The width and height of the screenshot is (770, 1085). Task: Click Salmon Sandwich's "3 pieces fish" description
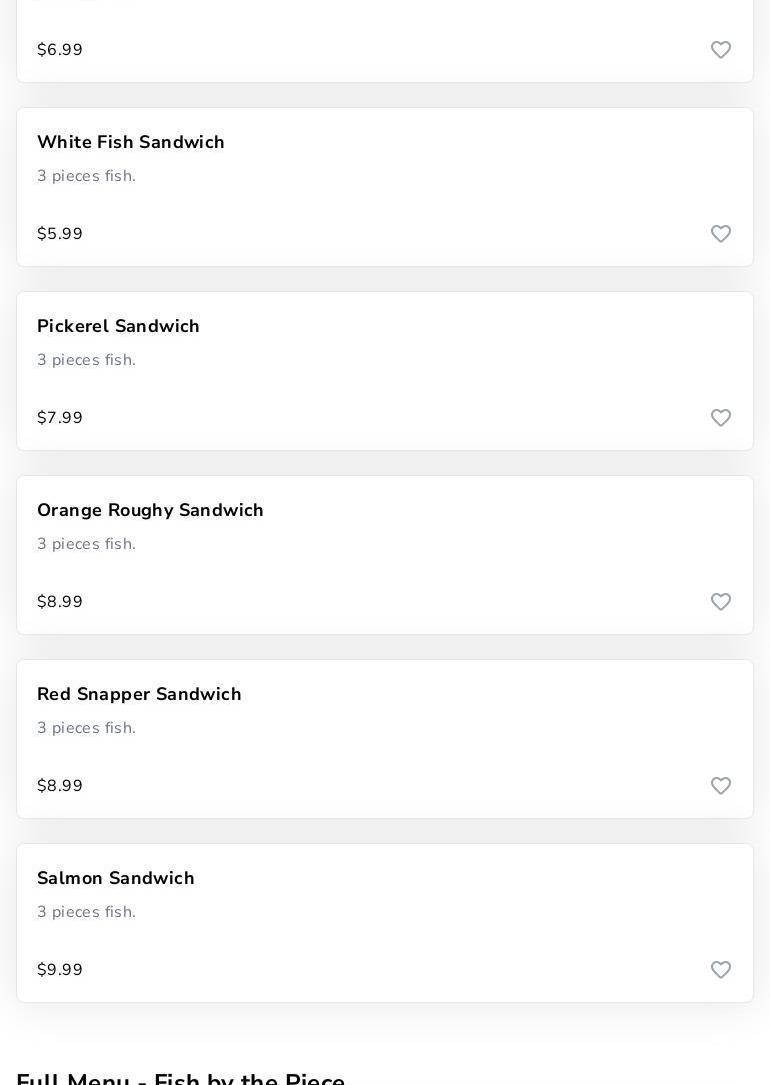click(x=86, y=912)
